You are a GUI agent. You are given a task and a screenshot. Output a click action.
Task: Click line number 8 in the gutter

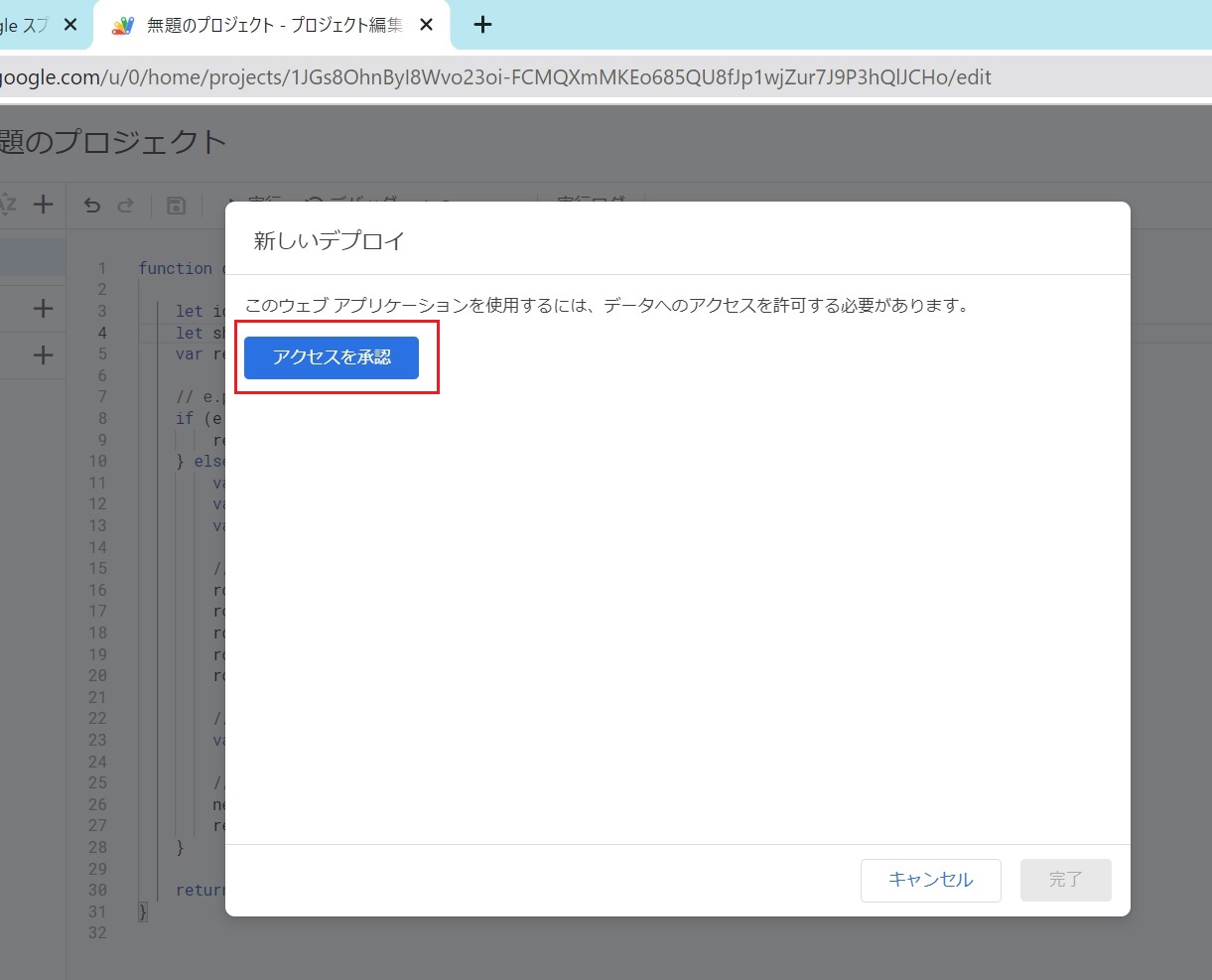click(101, 418)
